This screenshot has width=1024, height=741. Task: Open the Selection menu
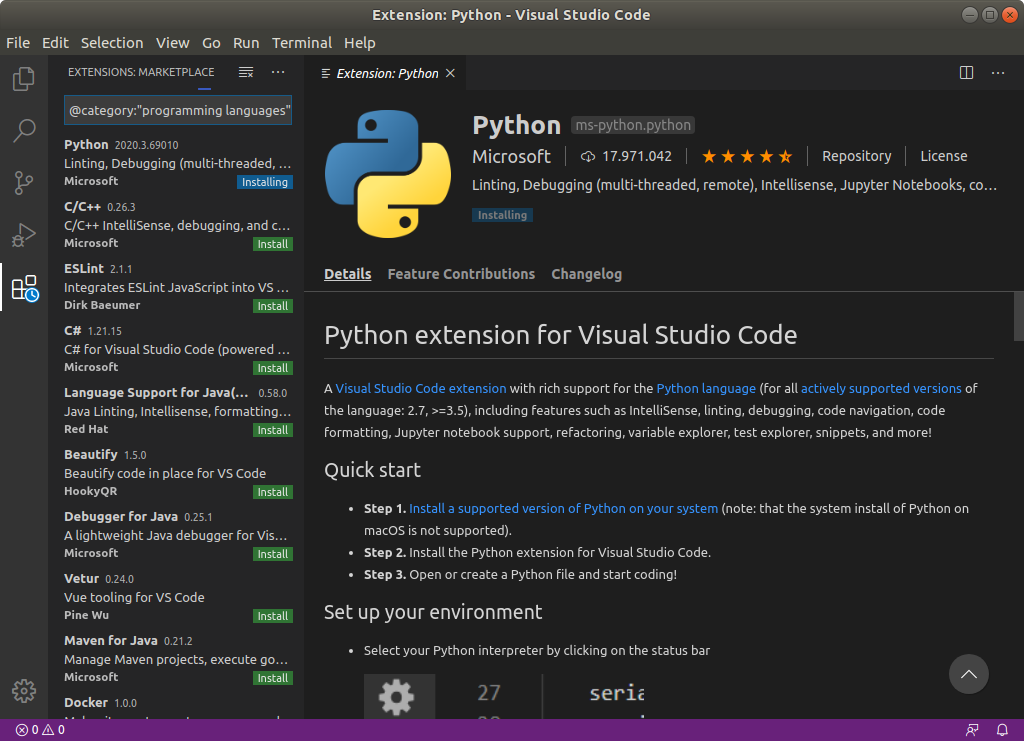click(112, 43)
